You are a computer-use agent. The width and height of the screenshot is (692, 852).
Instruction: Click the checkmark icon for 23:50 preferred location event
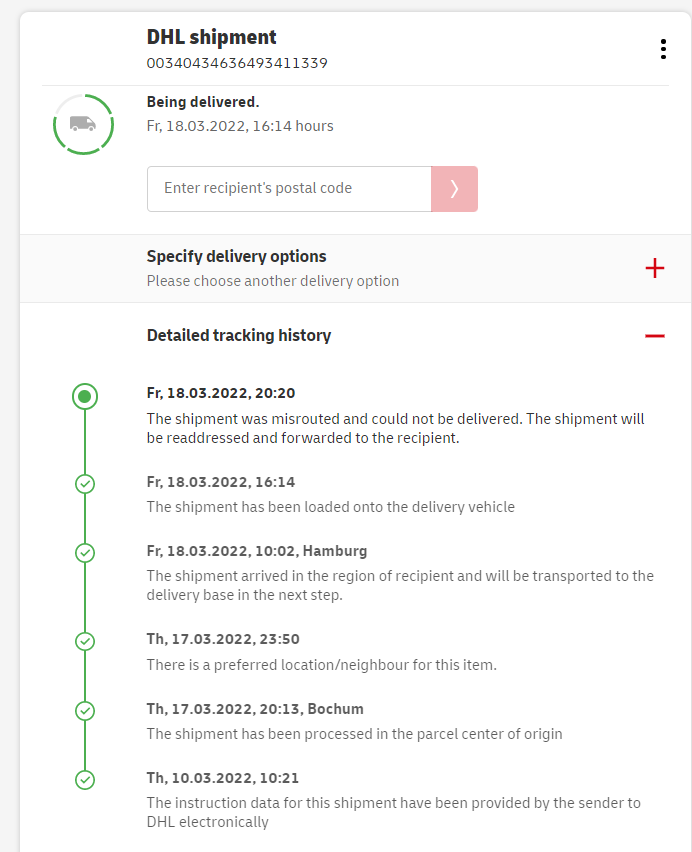pos(85,641)
